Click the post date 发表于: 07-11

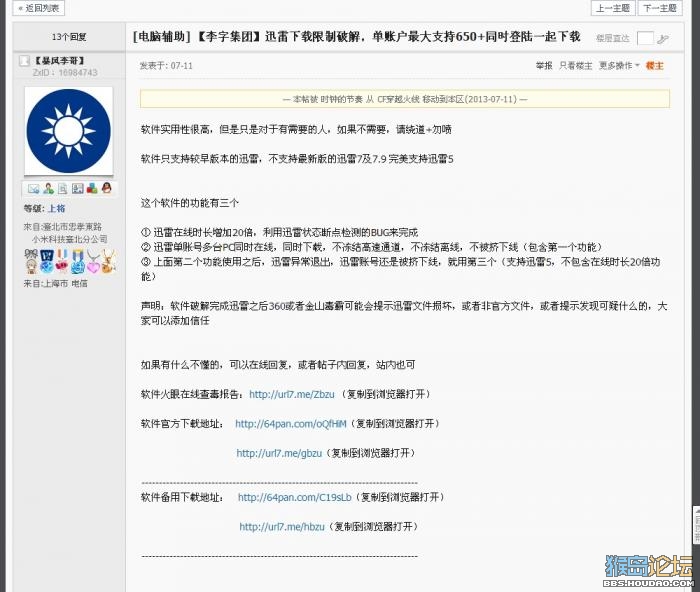click(x=166, y=66)
